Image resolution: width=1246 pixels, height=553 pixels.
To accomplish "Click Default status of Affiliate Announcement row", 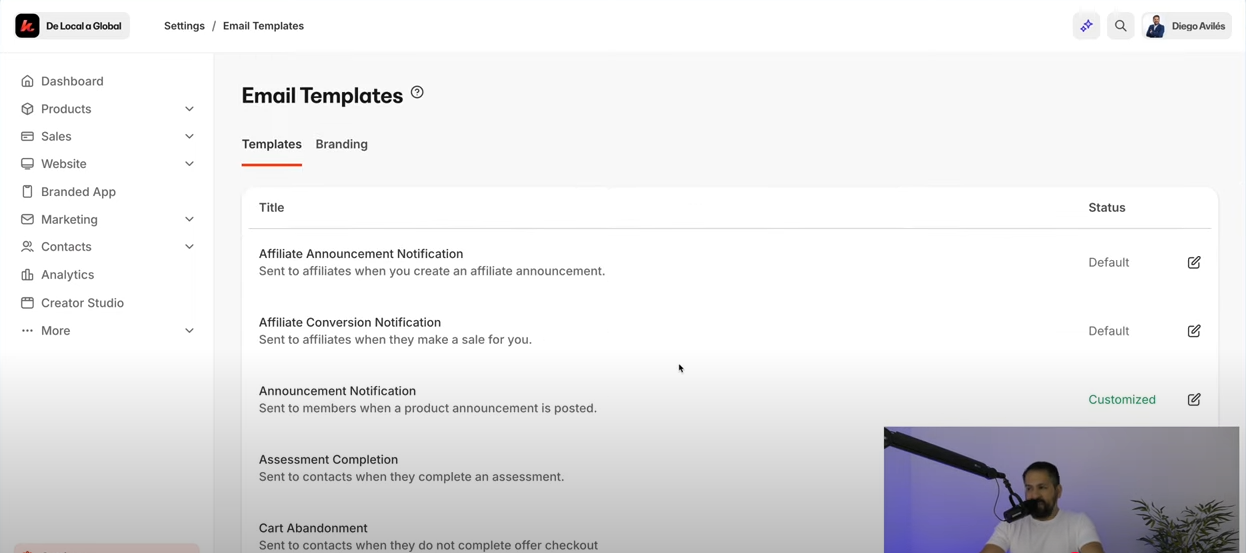I will pyautogui.click(x=1108, y=262).
